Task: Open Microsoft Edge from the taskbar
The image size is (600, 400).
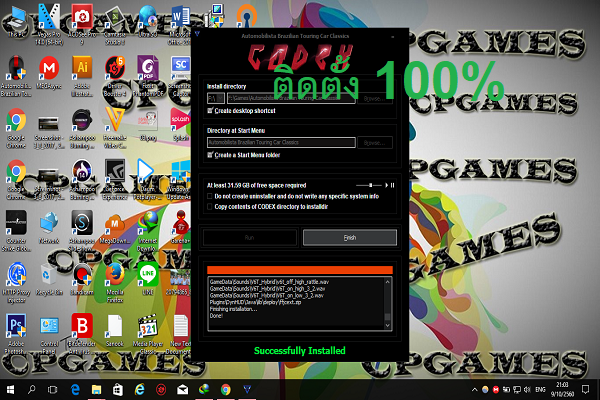Action: [75, 390]
